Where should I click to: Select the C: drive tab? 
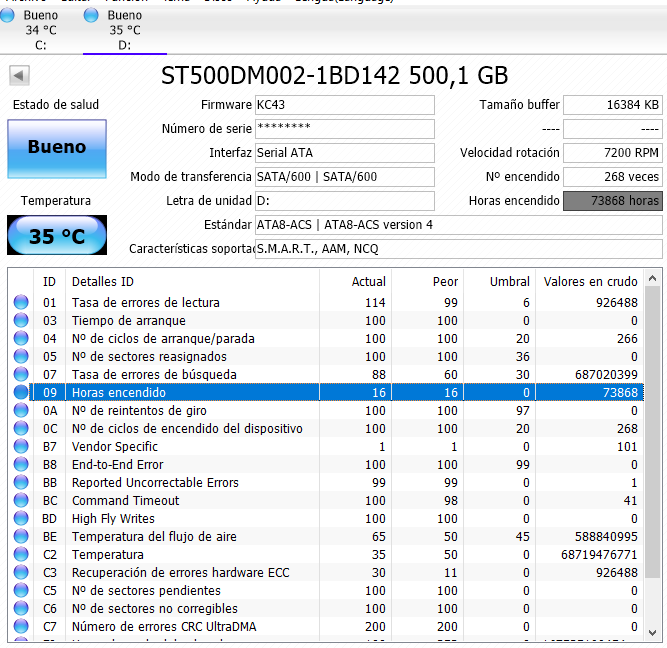pos(40,30)
